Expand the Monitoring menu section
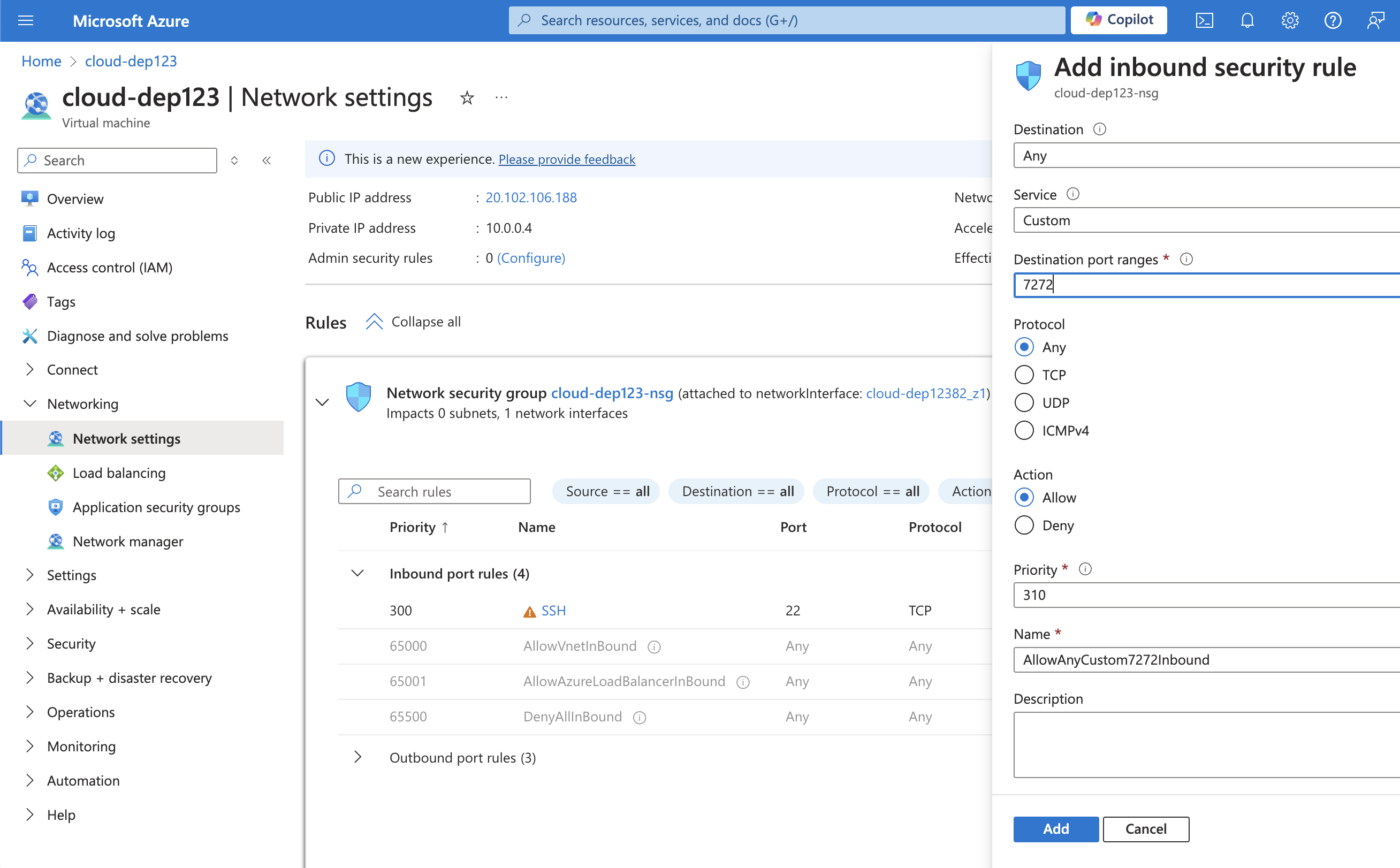Viewport: 1400px width, 868px height. [30, 747]
